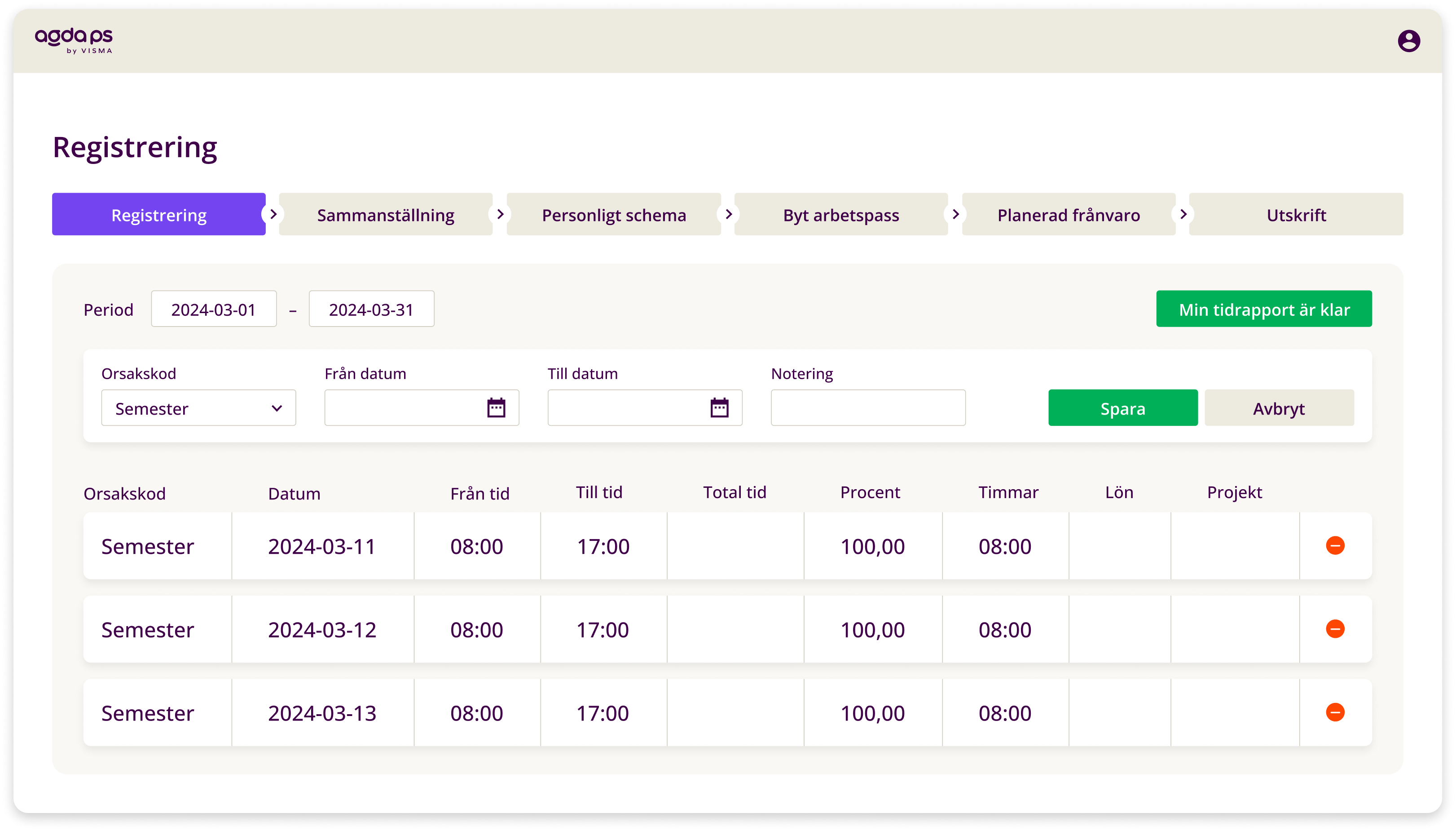Remove the 2024-03-11 Semester row

pyautogui.click(x=1334, y=546)
